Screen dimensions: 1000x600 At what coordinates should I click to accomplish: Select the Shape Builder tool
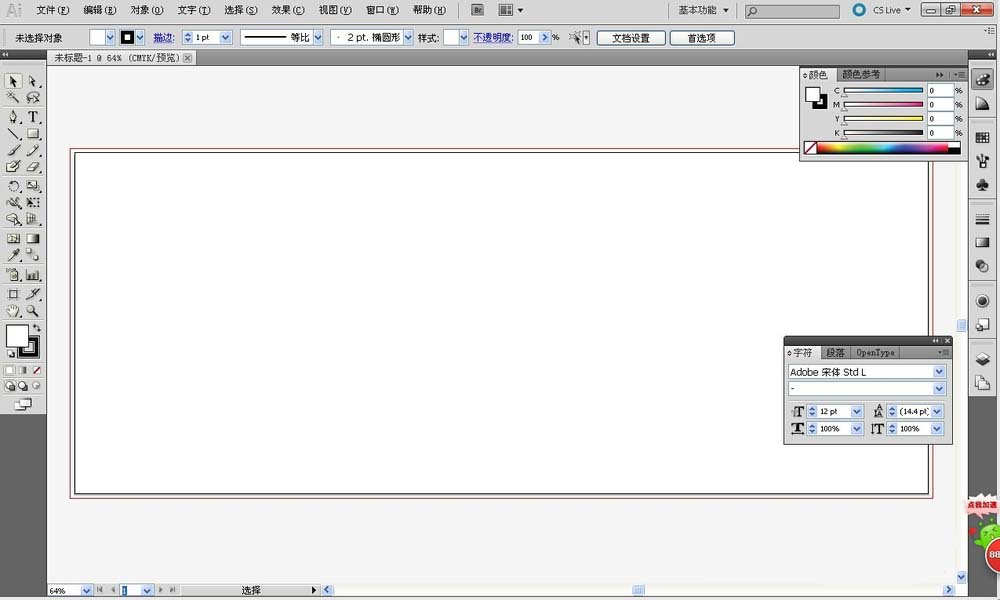(13, 219)
